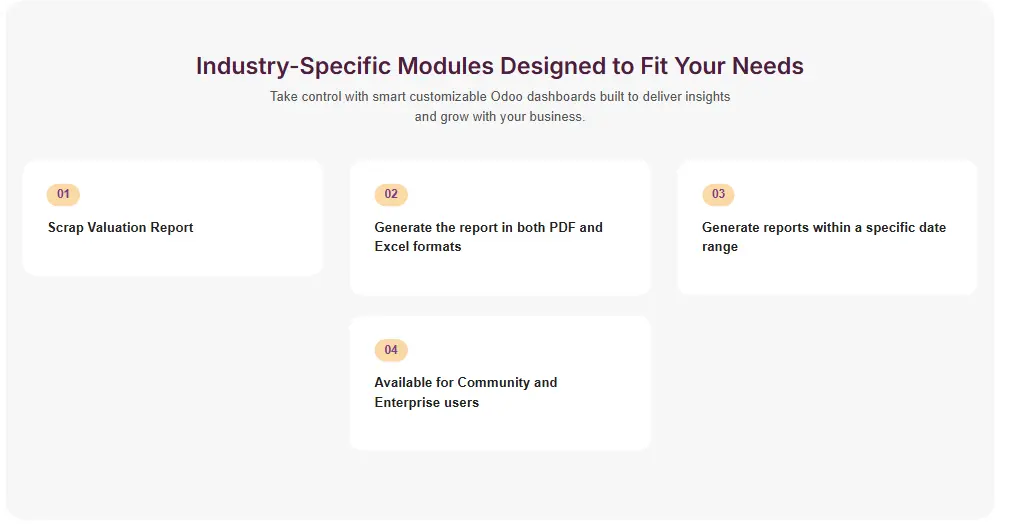Click blank area right of the 01 badge
The image size is (1011, 532).
[200, 194]
